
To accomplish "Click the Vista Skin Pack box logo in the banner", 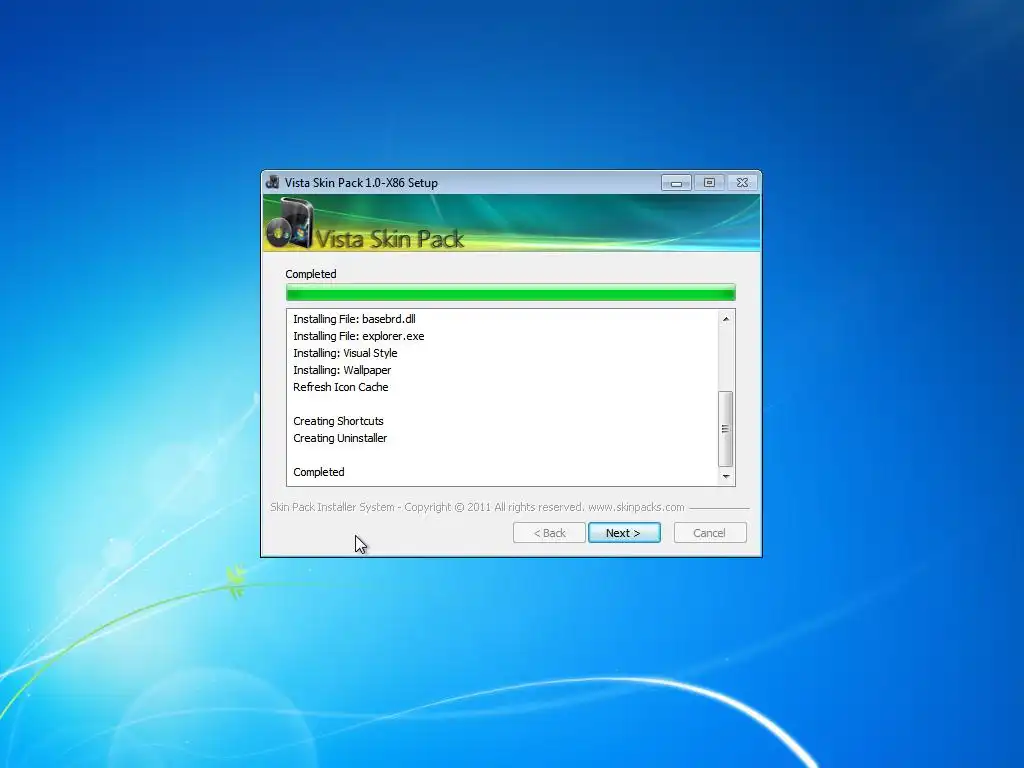I will pos(290,224).
